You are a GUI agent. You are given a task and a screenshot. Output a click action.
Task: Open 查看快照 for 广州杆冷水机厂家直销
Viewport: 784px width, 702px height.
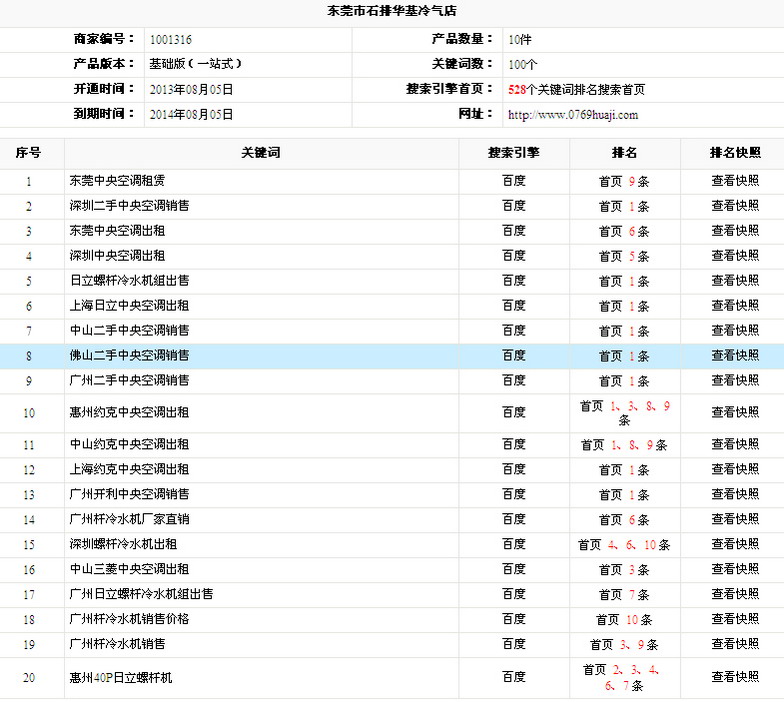[x=735, y=520]
